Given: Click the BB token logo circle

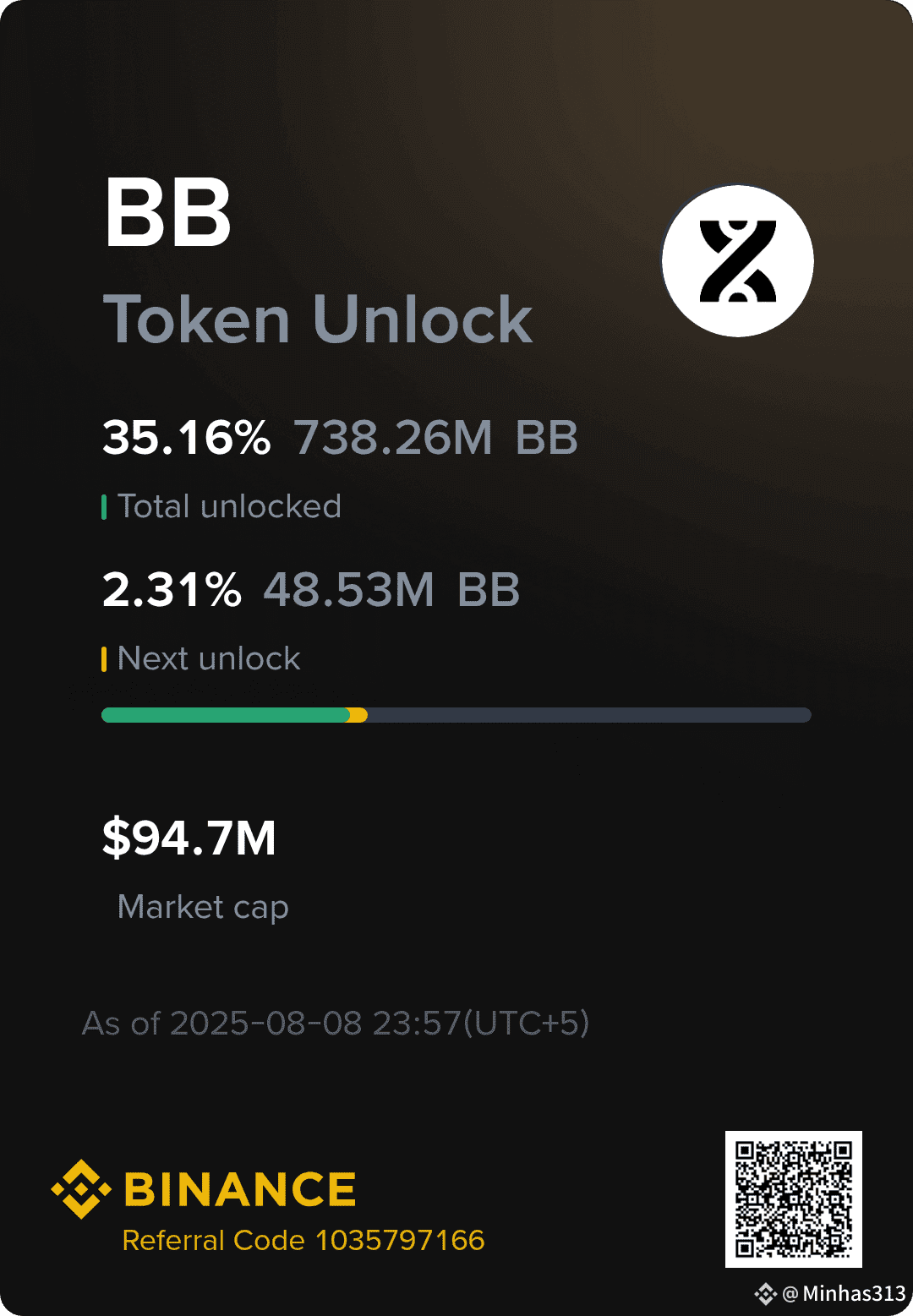Looking at the screenshot, I should coord(738,261).
